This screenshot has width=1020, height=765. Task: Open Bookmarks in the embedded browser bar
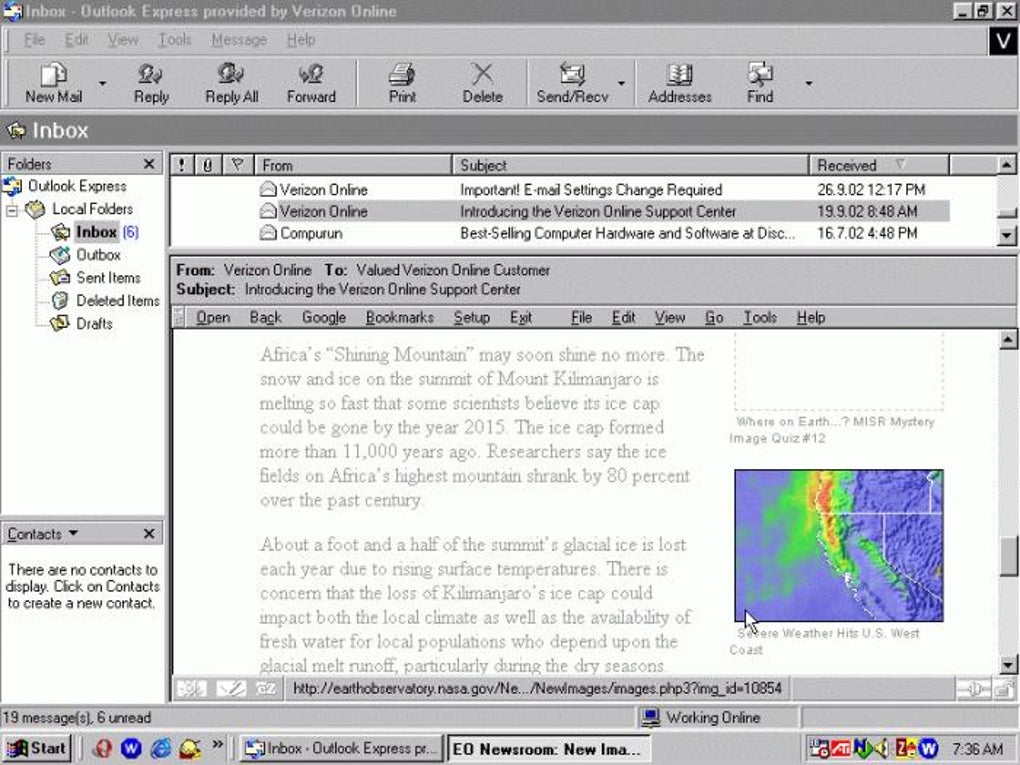[399, 317]
